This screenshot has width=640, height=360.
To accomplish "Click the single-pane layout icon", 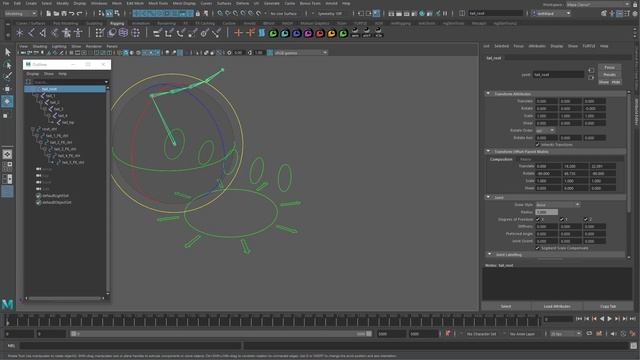I will click(x=7, y=154).
